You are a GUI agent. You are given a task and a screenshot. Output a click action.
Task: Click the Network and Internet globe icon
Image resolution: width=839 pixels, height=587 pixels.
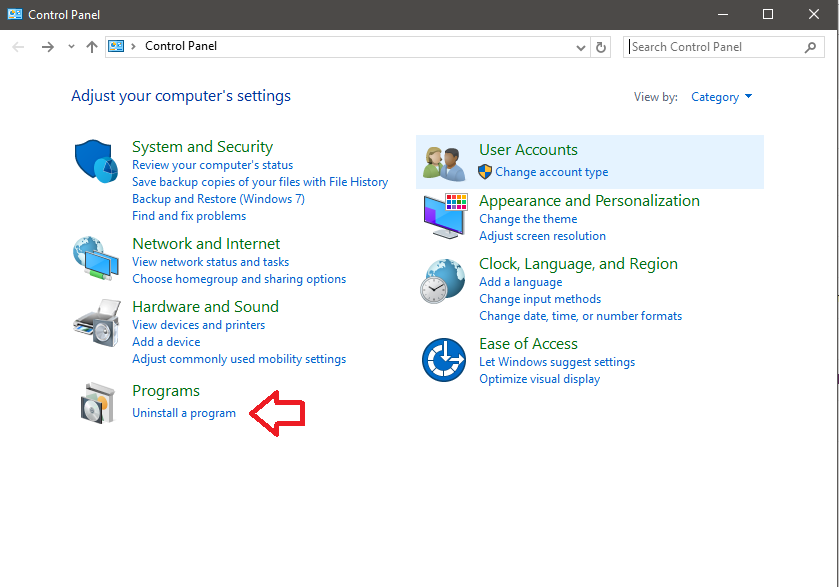96,258
